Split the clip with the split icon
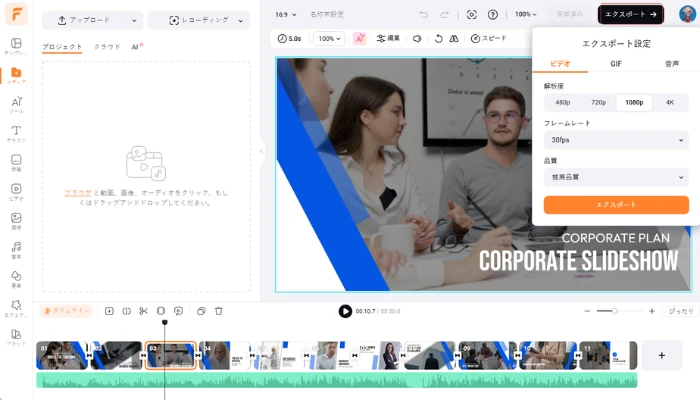Viewport: 700px width, 400px height. 126,311
